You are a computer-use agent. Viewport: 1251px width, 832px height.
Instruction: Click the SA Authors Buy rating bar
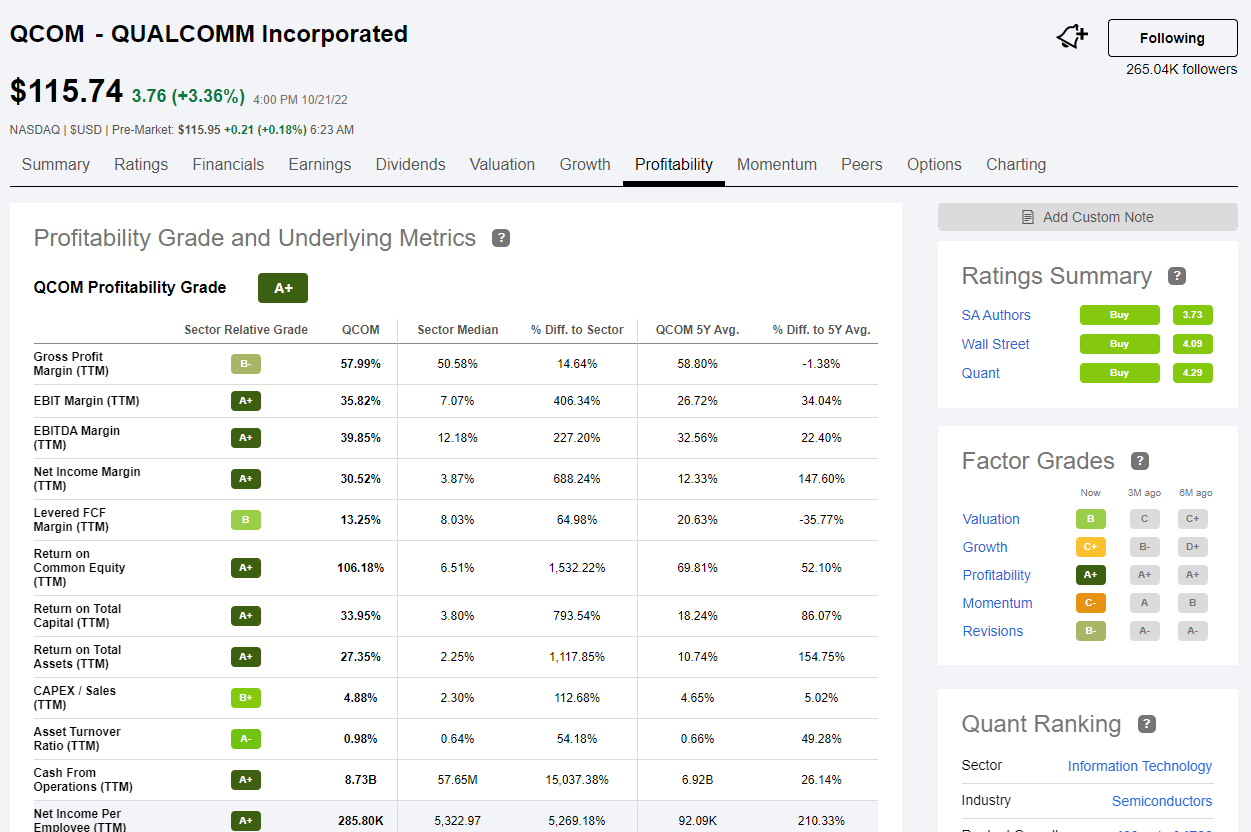click(x=1120, y=315)
